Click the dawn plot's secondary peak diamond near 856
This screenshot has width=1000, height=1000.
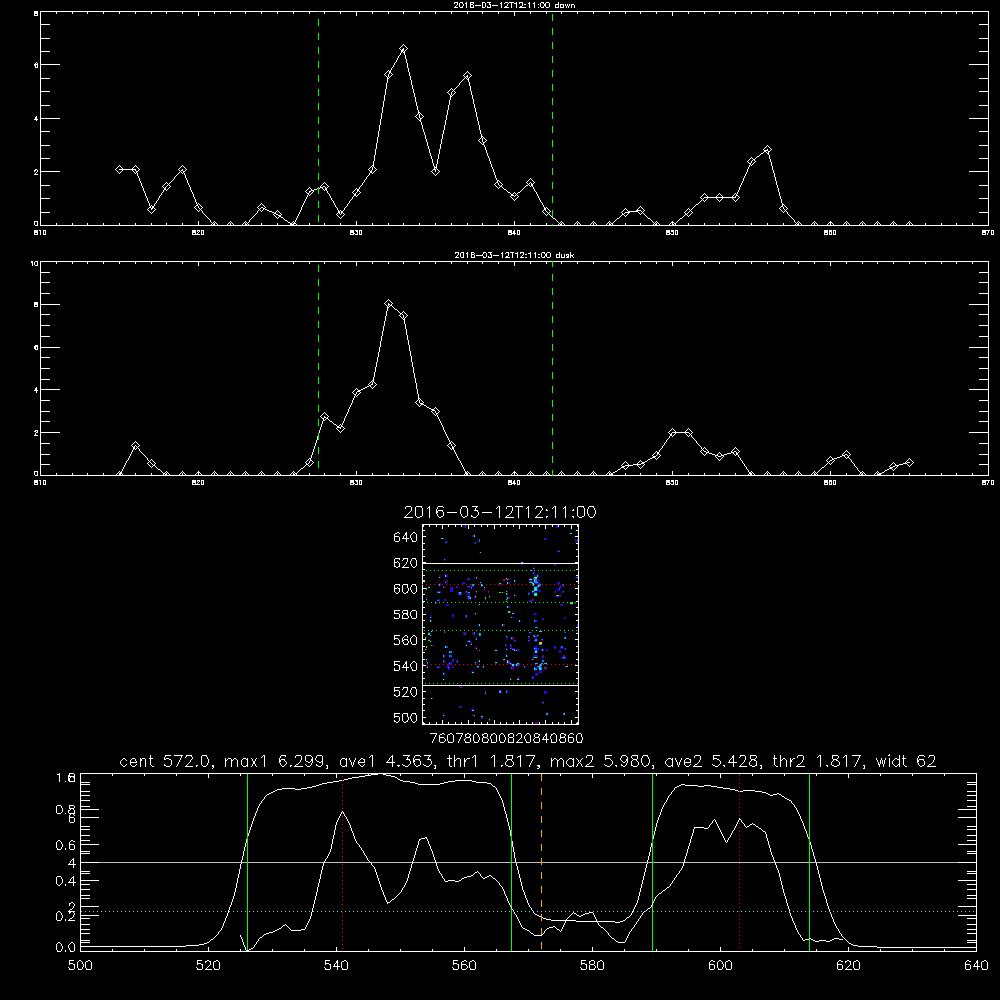point(767,150)
